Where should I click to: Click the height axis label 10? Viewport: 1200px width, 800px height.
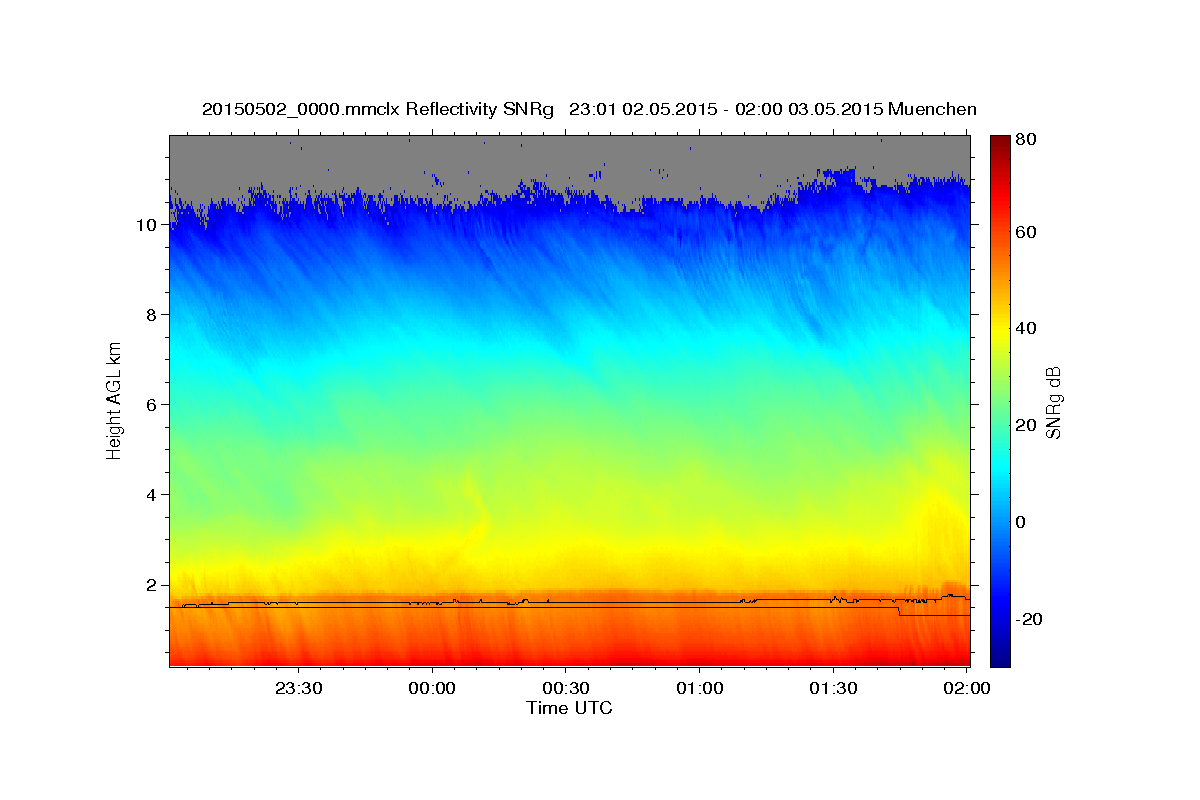[149, 225]
